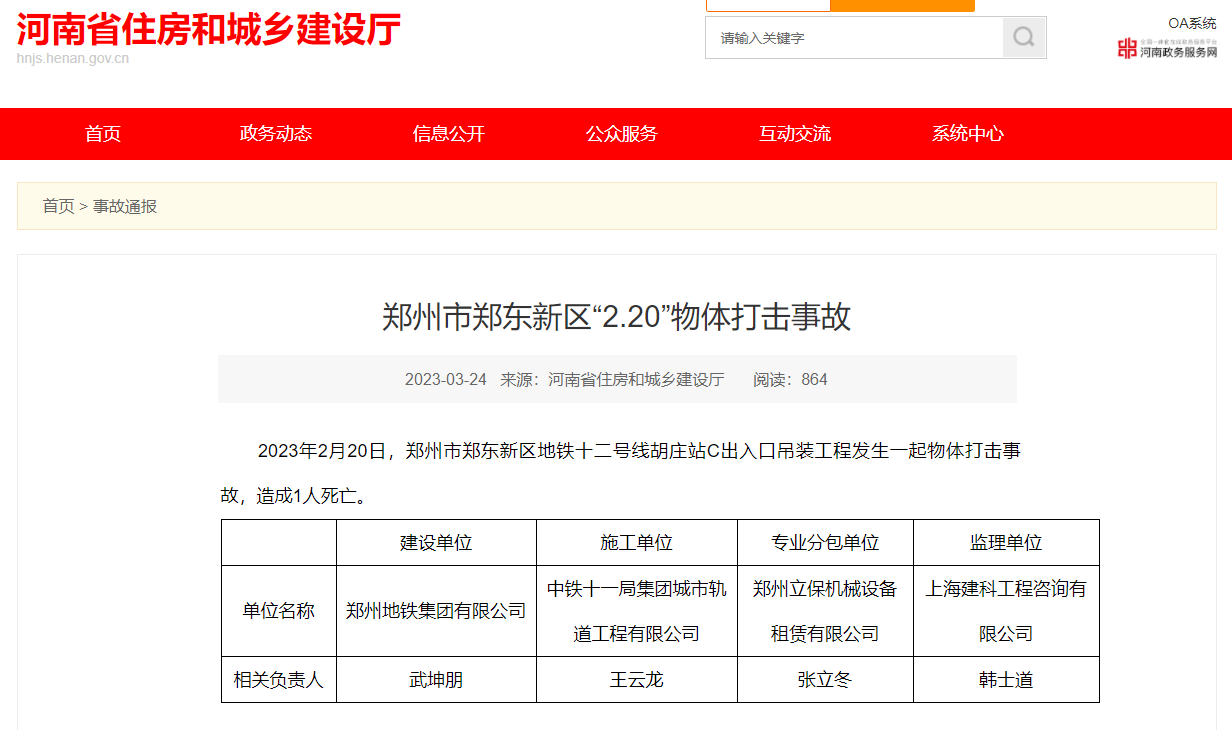Go to the 公众服务 menu item
The height and width of the screenshot is (730, 1232).
(x=622, y=134)
